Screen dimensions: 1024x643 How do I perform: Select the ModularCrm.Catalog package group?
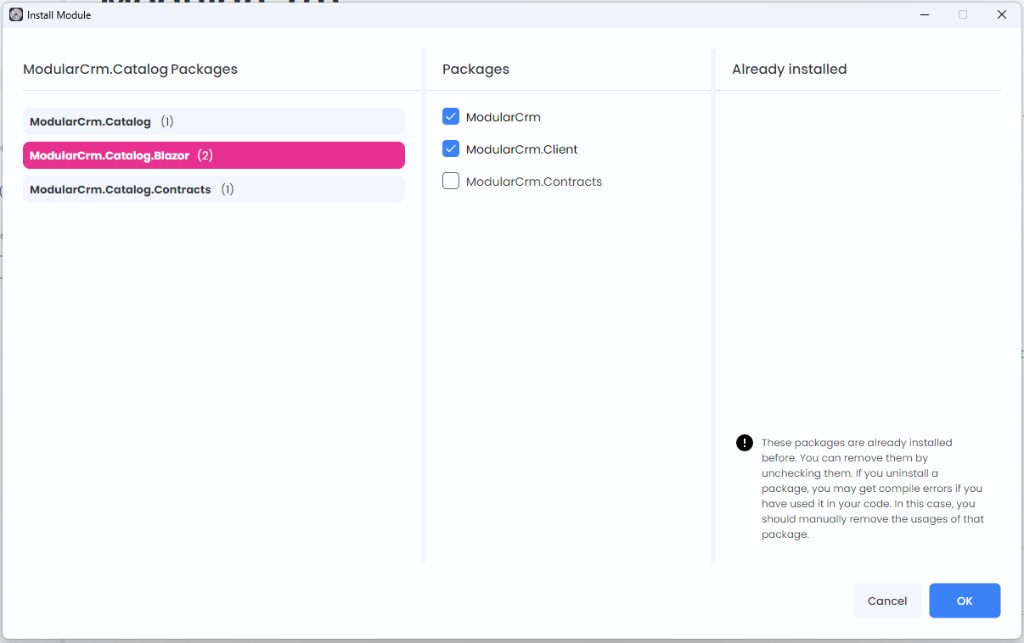(213, 121)
